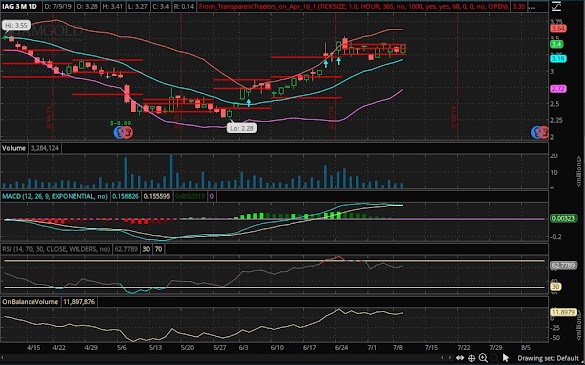Click the 0.0032313 MACD diff value
The image size is (585, 365).
[190, 196]
